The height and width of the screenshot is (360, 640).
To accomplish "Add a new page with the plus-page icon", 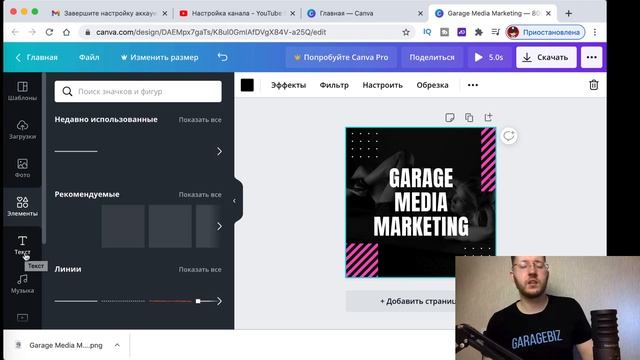I will coord(488,117).
